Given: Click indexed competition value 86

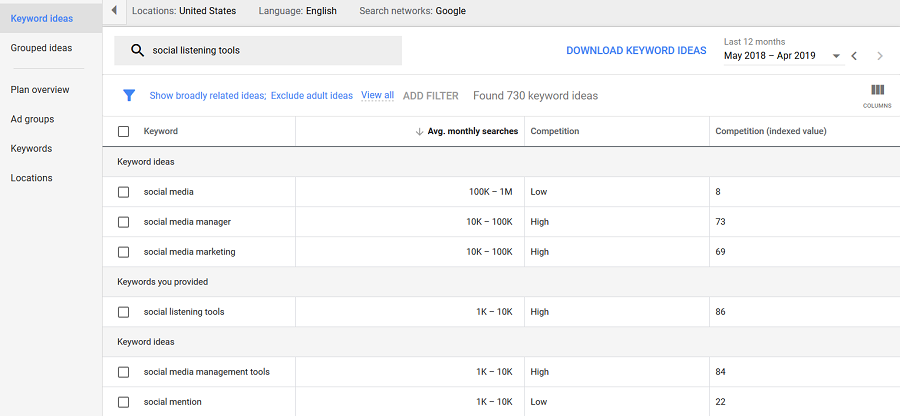Looking at the screenshot, I should click(x=720, y=312).
